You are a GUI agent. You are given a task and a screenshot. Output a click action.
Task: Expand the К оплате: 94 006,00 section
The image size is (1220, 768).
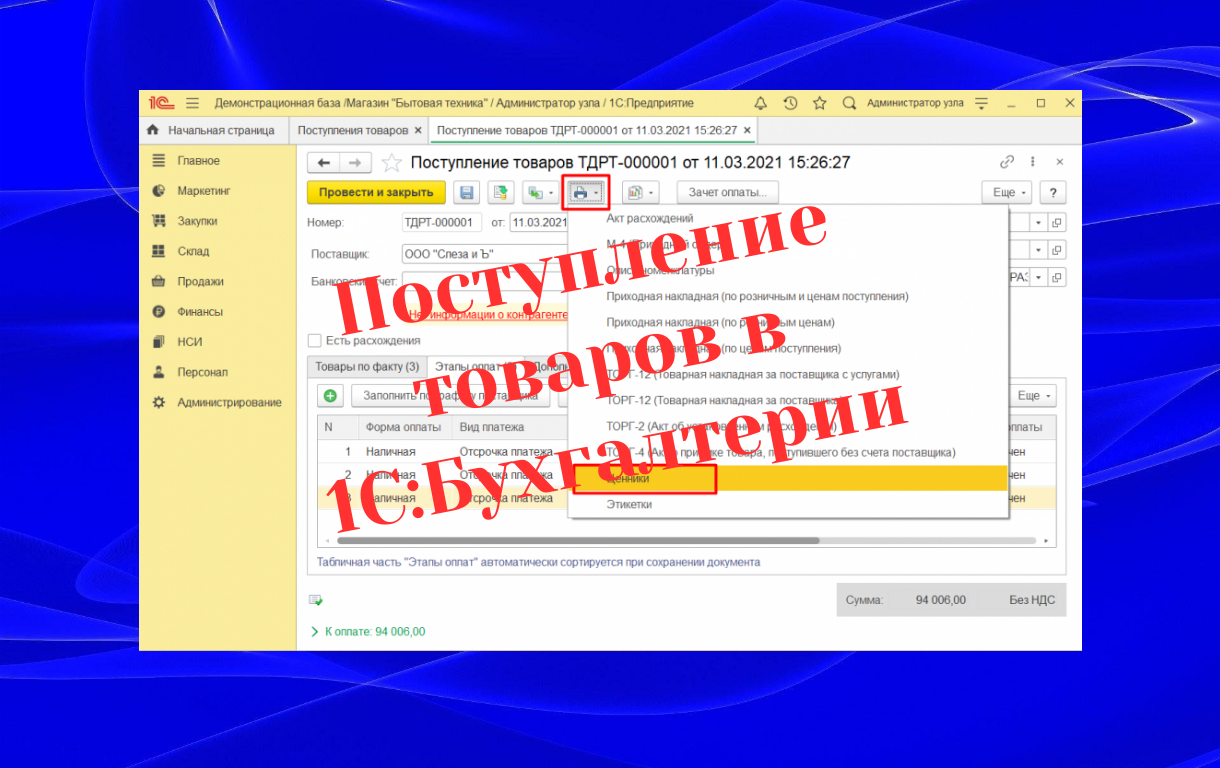point(369,632)
